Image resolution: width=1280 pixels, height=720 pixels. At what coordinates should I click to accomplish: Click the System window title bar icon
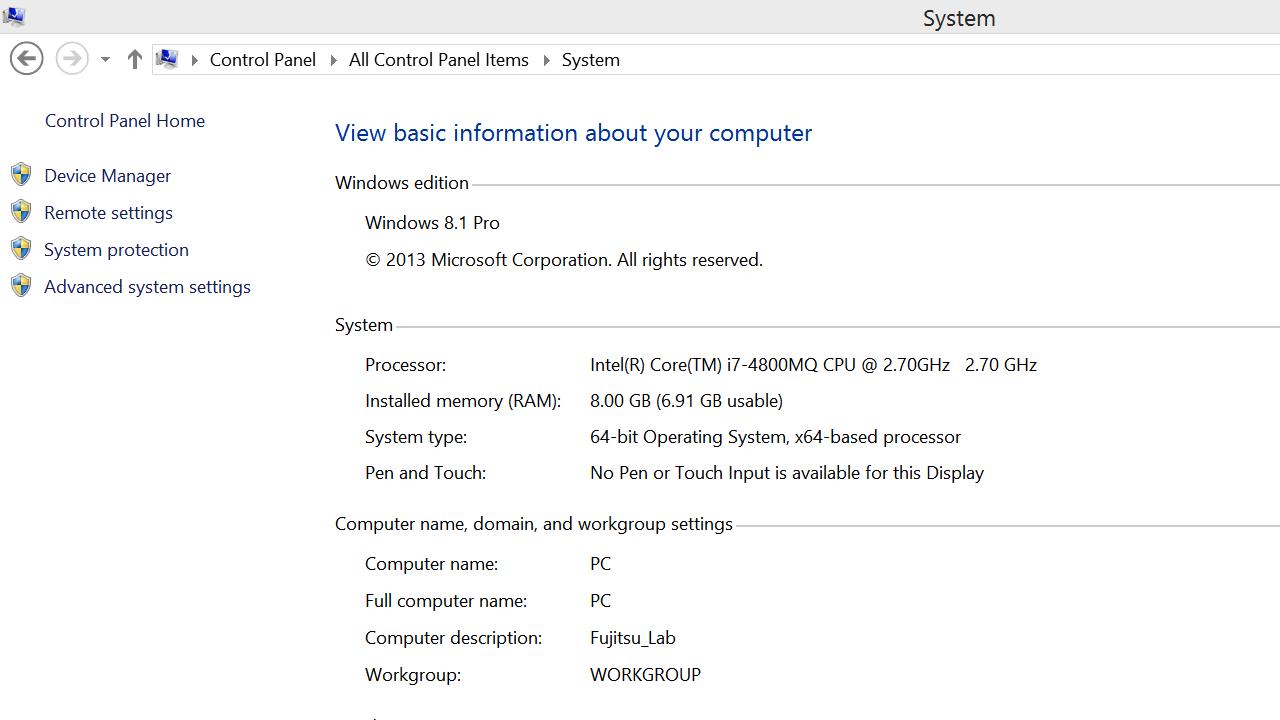(14, 16)
